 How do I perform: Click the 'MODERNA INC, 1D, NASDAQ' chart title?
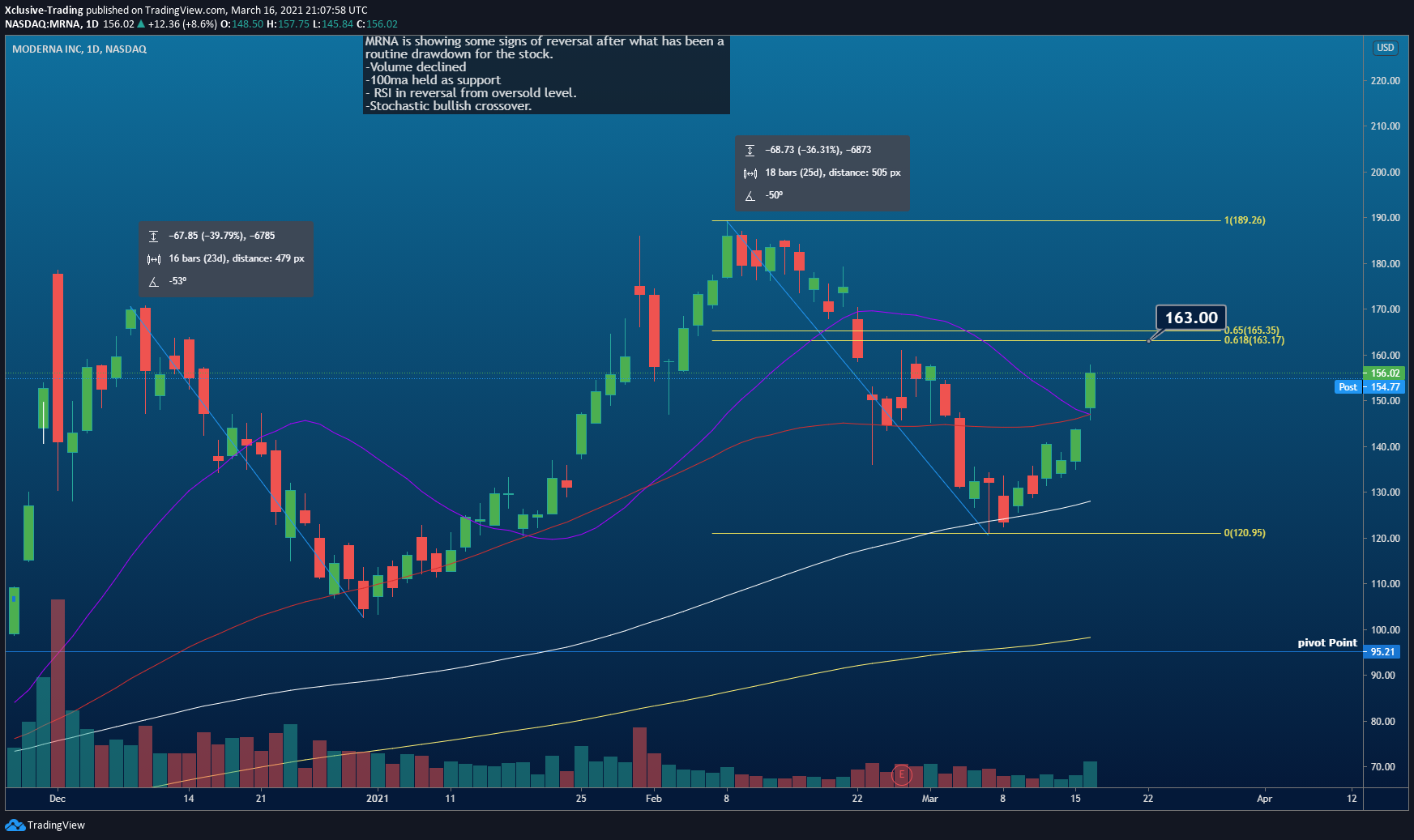click(79, 49)
